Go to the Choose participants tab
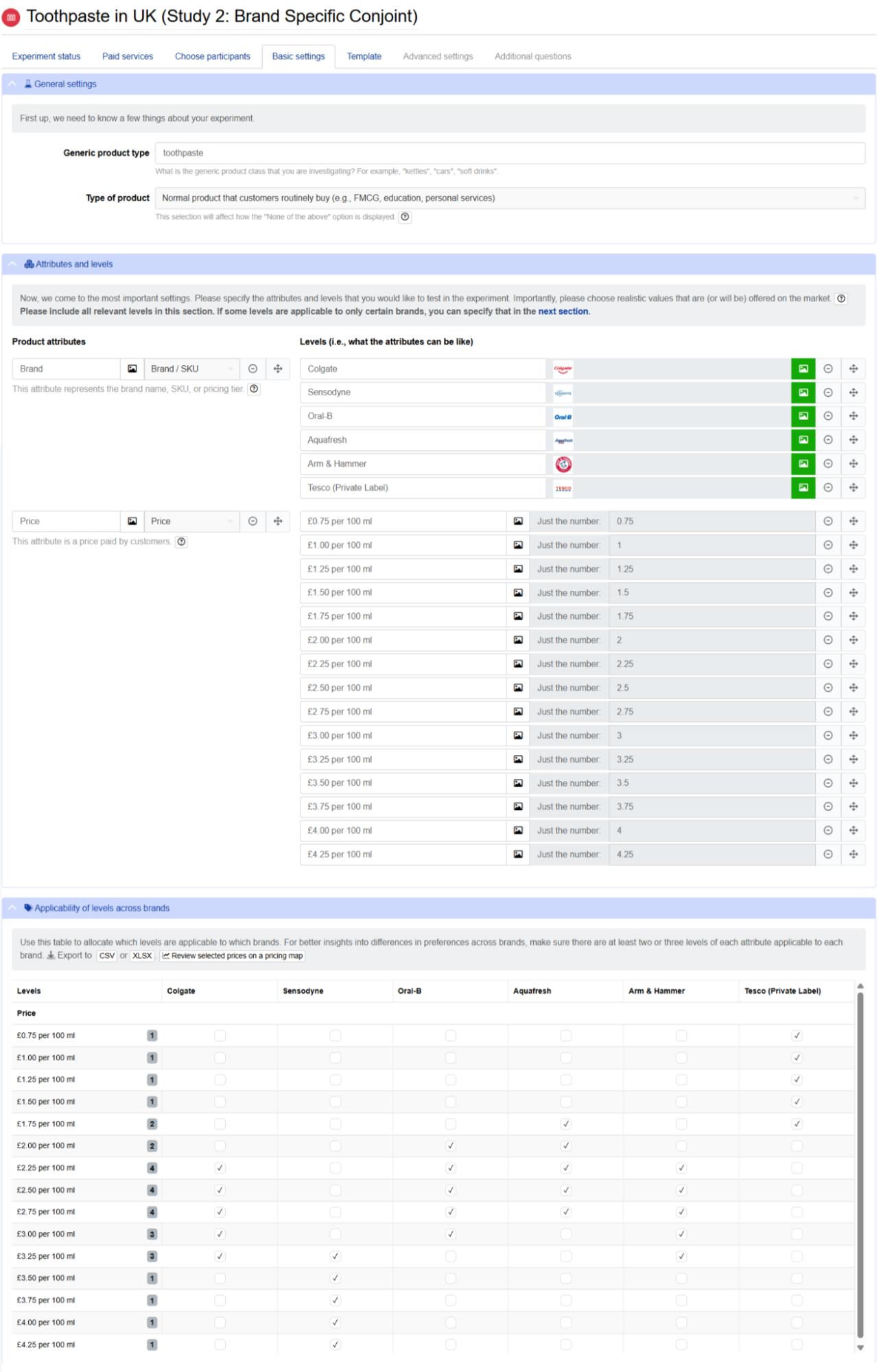This screenshot has height=1372, width=881. 213,56
